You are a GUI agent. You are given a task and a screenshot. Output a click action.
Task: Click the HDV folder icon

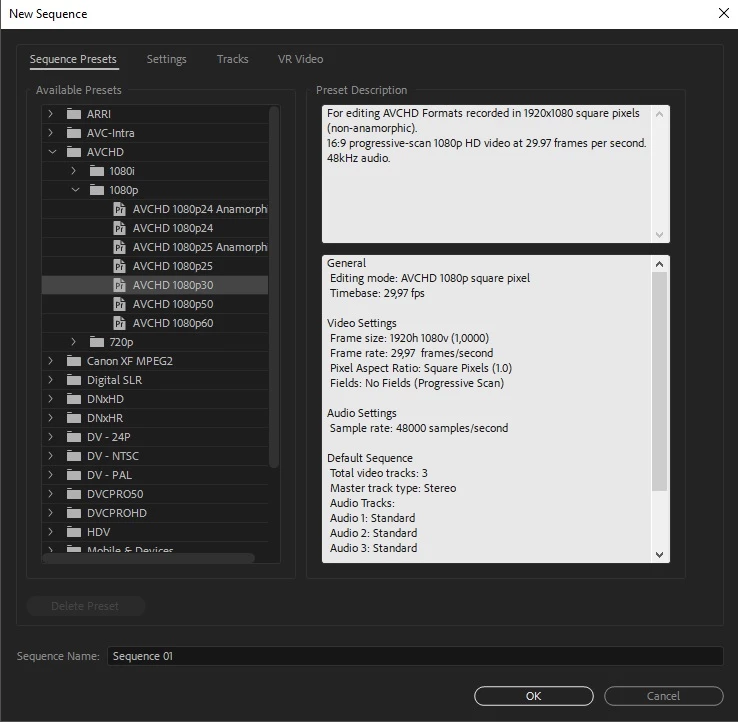tap(74, 532)
